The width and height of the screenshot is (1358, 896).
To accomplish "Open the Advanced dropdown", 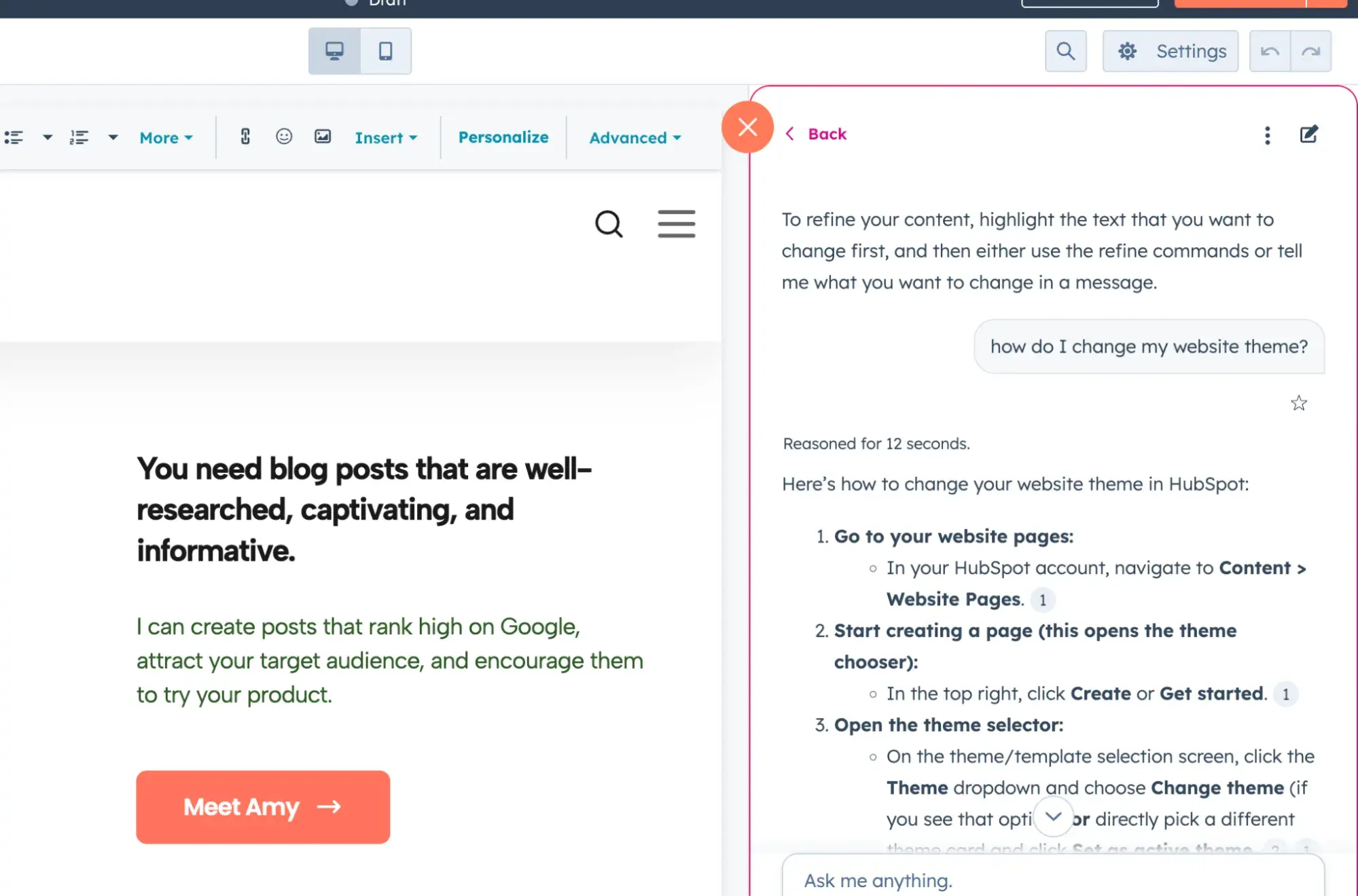I will [x=632, y=137].
